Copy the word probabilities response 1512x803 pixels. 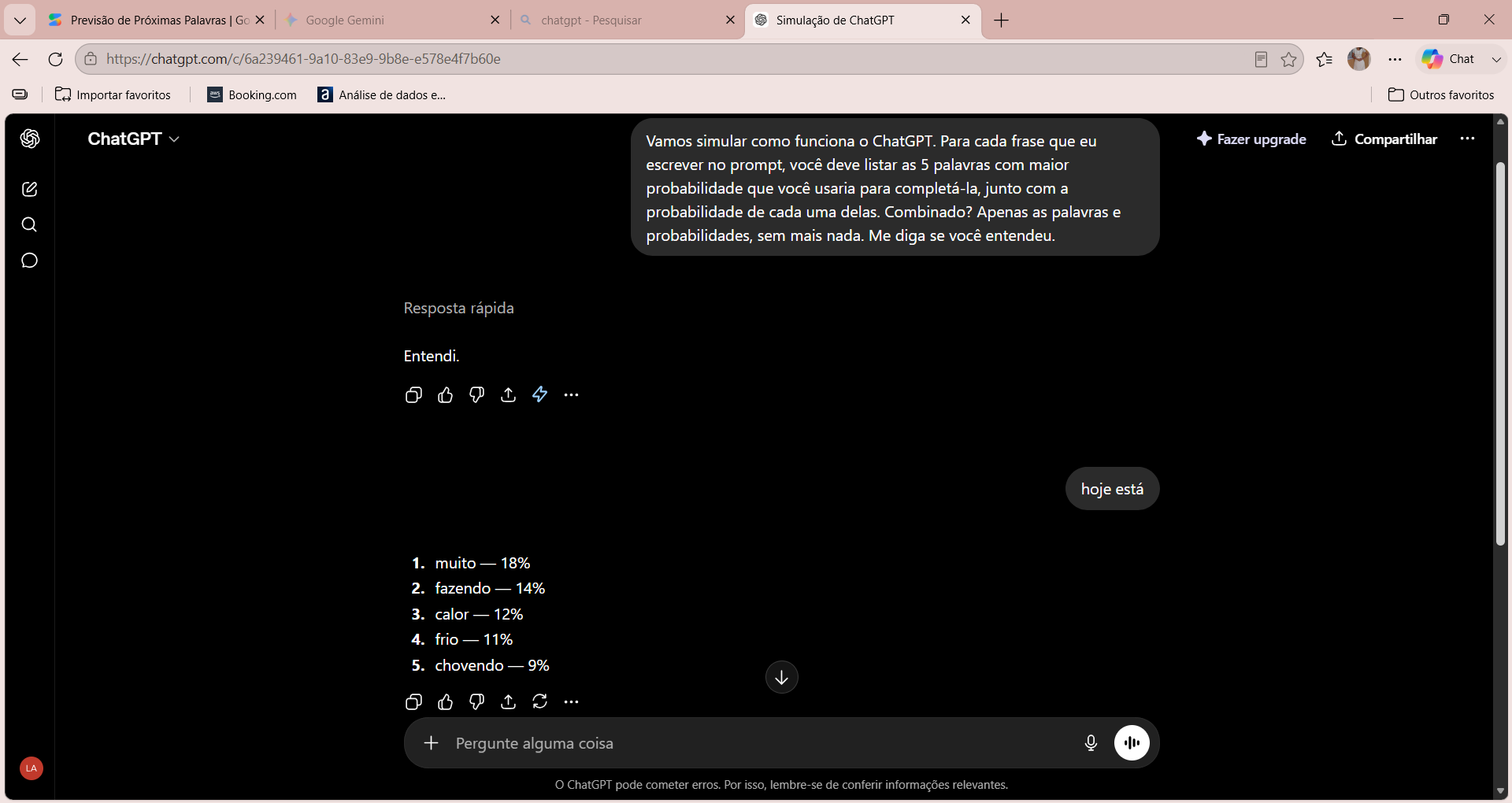[x=413, y=702]
